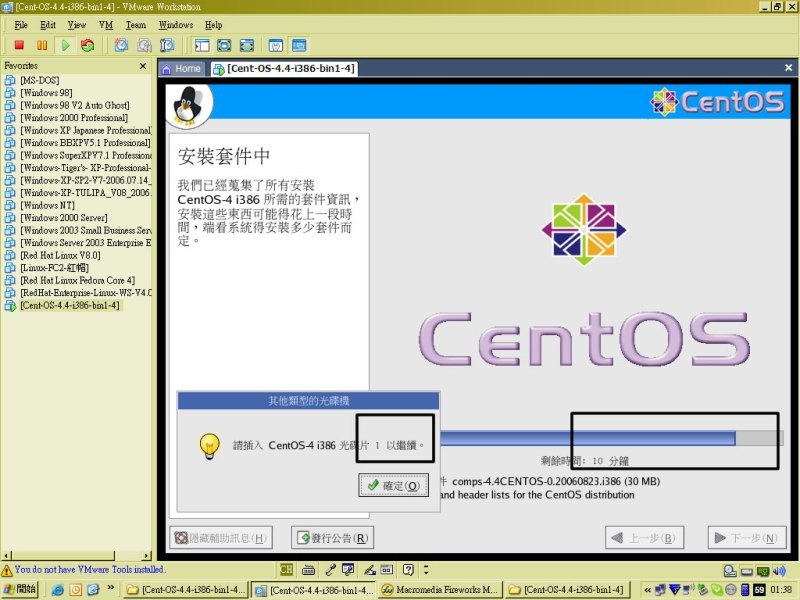Open Internet Explorer from Quick Launch
Screen dimensions: 800x600
coord(58,590)
